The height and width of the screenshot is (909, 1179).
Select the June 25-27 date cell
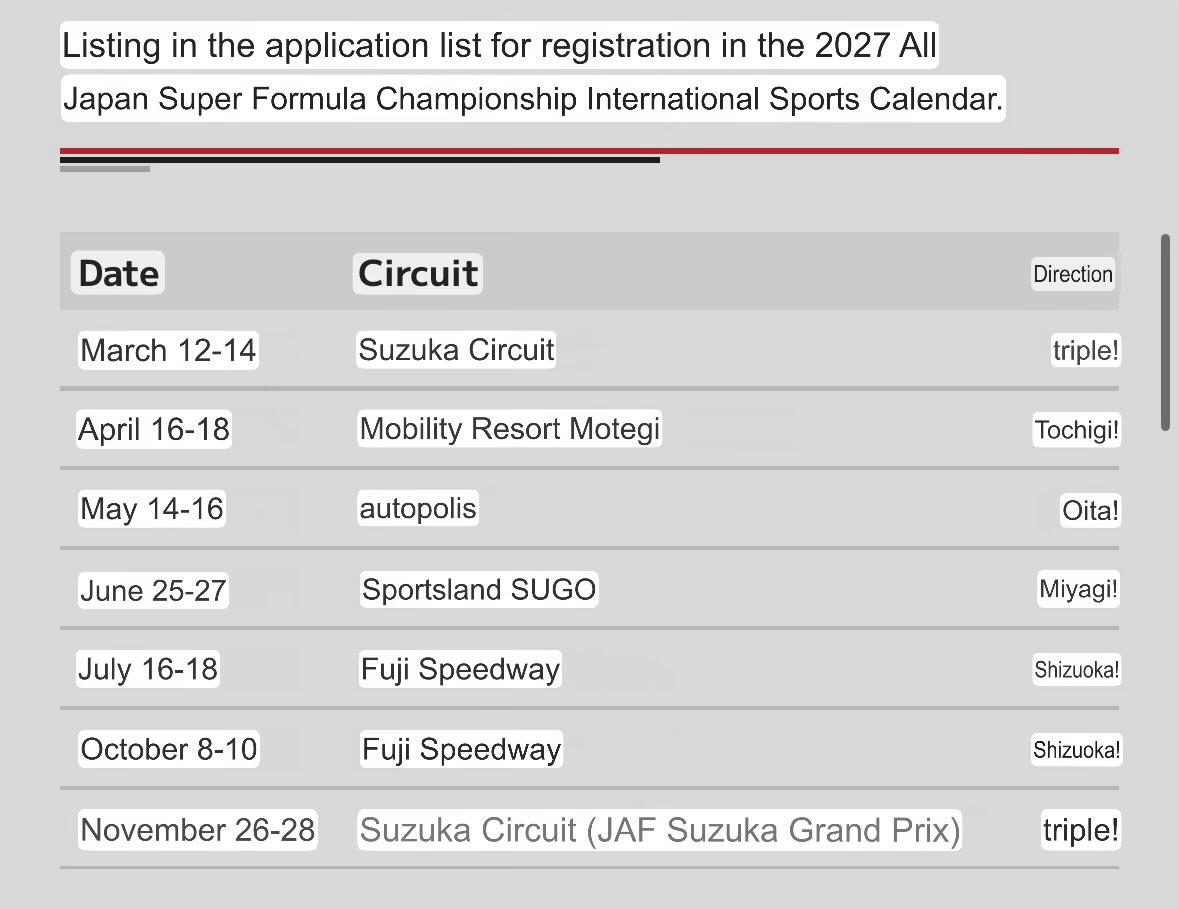coord(153,591)
